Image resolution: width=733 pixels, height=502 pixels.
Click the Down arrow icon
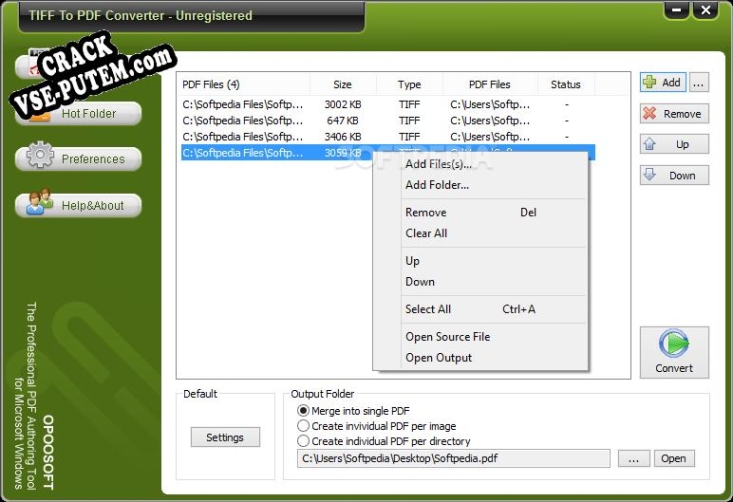tap(649, 175)
